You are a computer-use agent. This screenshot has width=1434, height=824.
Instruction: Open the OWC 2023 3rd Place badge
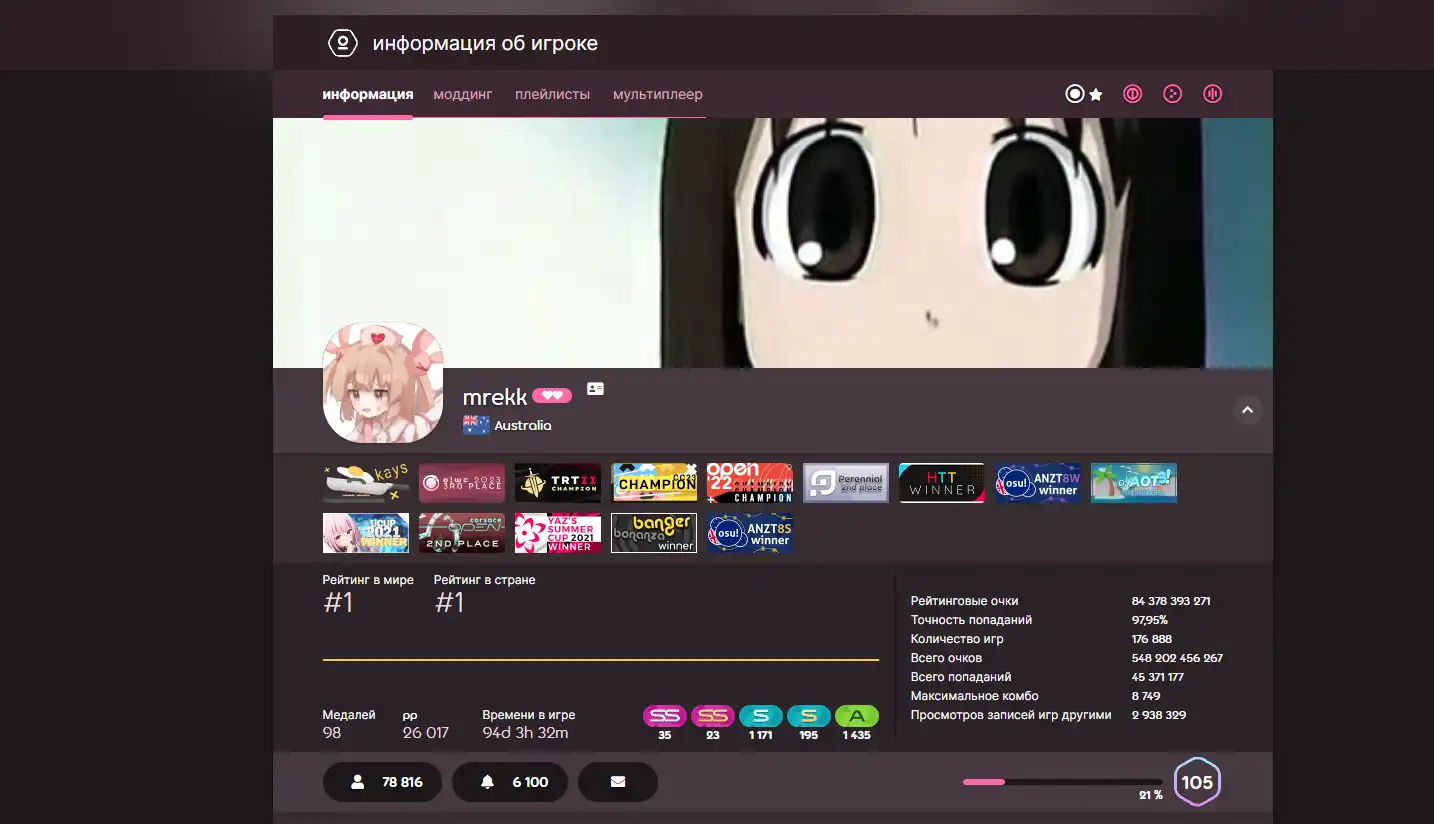(x=462, y=483)
